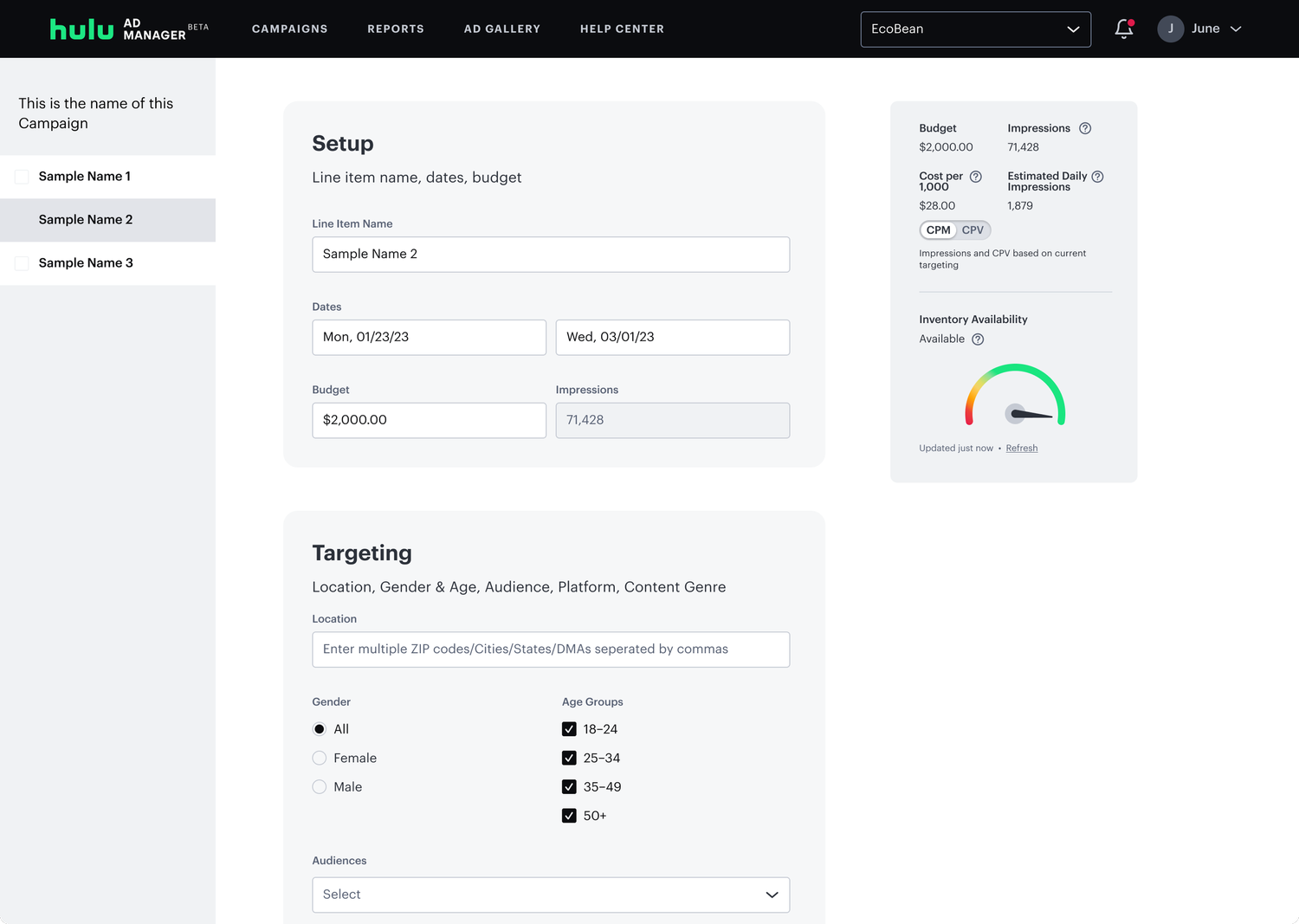
Task: Open the Estimated Daily Impressions help icon
Action: pos(1097,176)
